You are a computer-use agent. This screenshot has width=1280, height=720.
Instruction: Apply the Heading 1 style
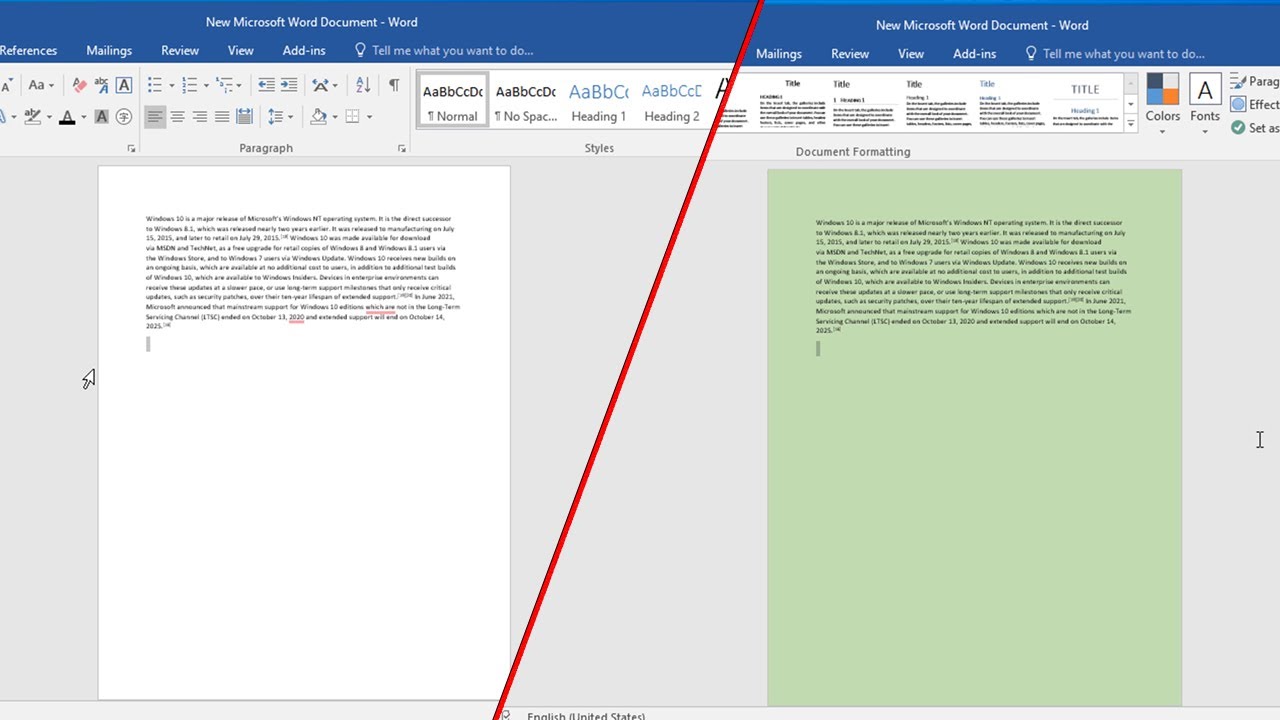pyautogui.click(x=598, y=100)
